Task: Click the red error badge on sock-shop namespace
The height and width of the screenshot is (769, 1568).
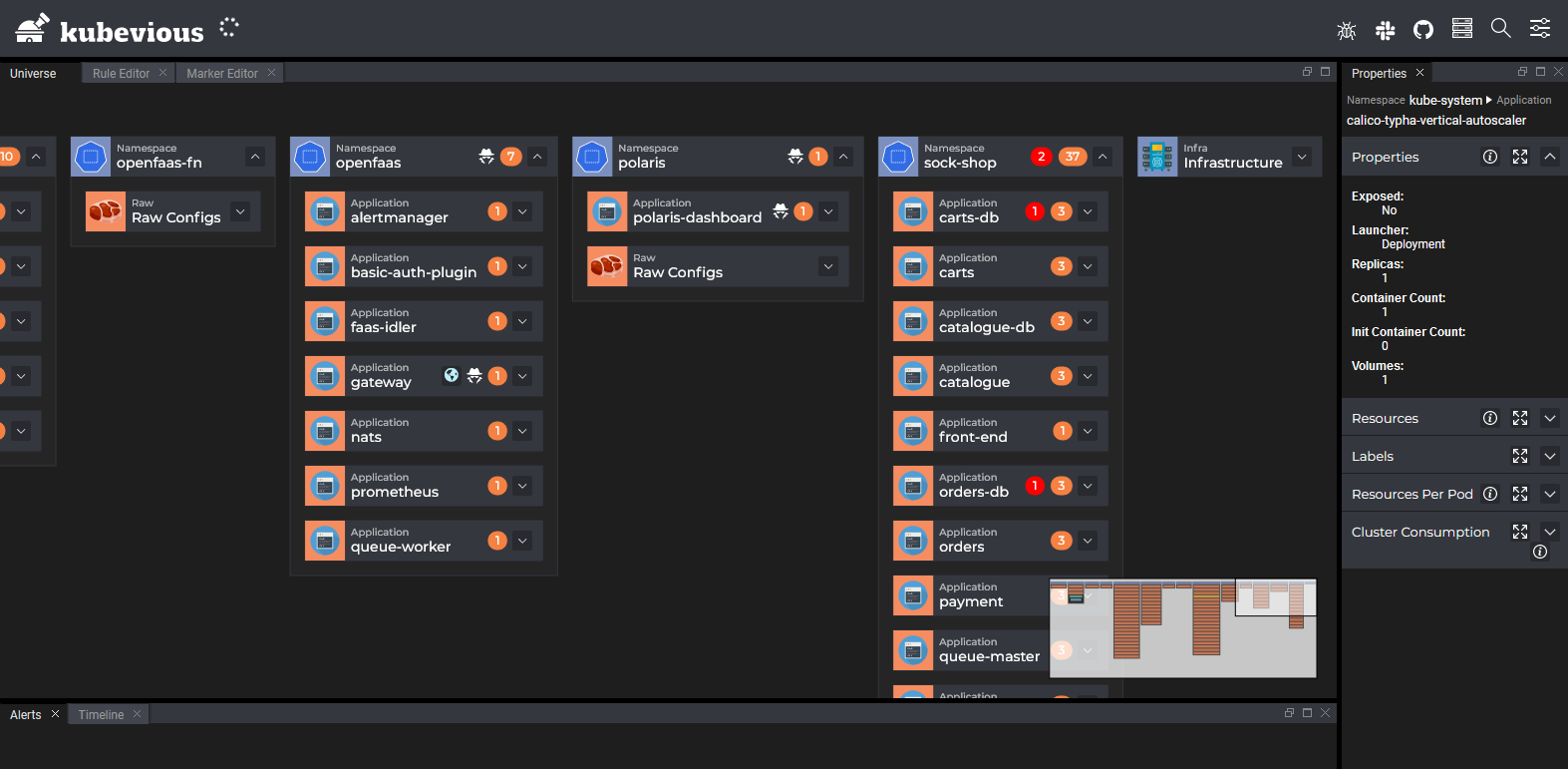Action: pyautogui.click(x=1042, y=157)
